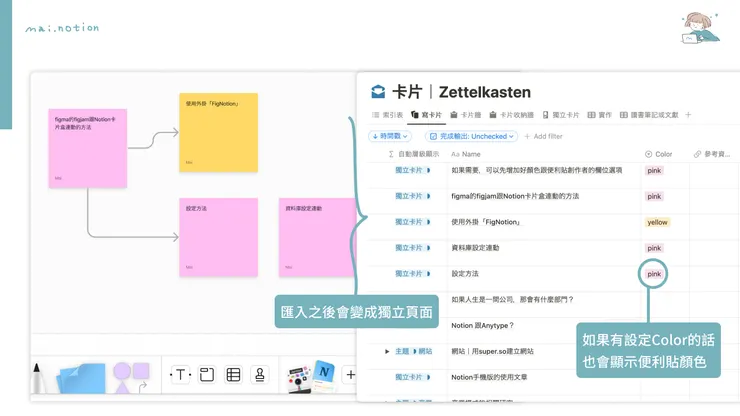Screen dimensions: 740x416
Task: Select the Stamp tool in FigJam toolbar
Action: click(260, 375)
